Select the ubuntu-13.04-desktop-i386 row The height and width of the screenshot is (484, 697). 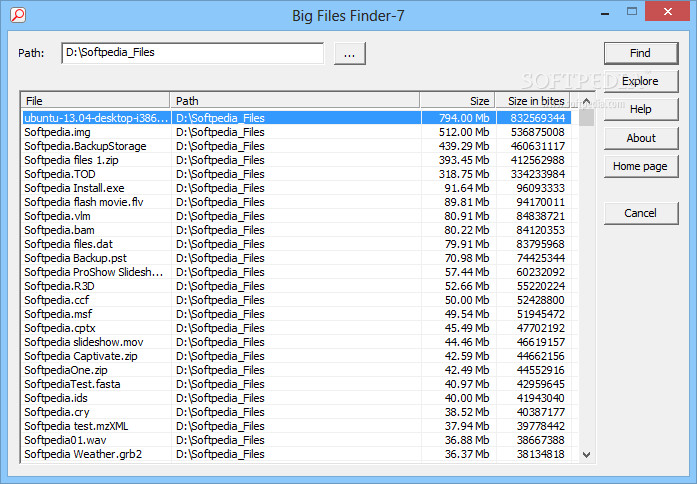(x=297, y=118)
